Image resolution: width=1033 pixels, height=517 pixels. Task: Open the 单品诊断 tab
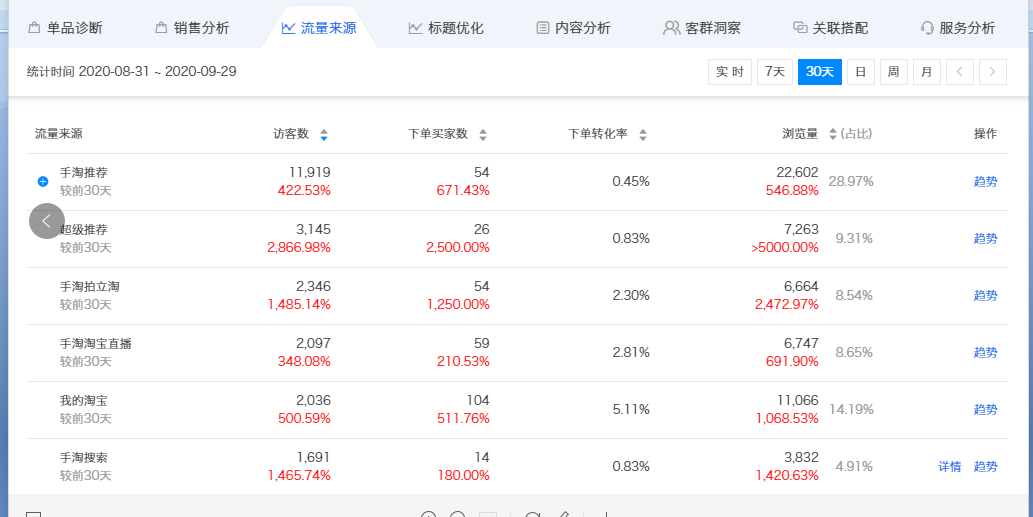(65, 28)
